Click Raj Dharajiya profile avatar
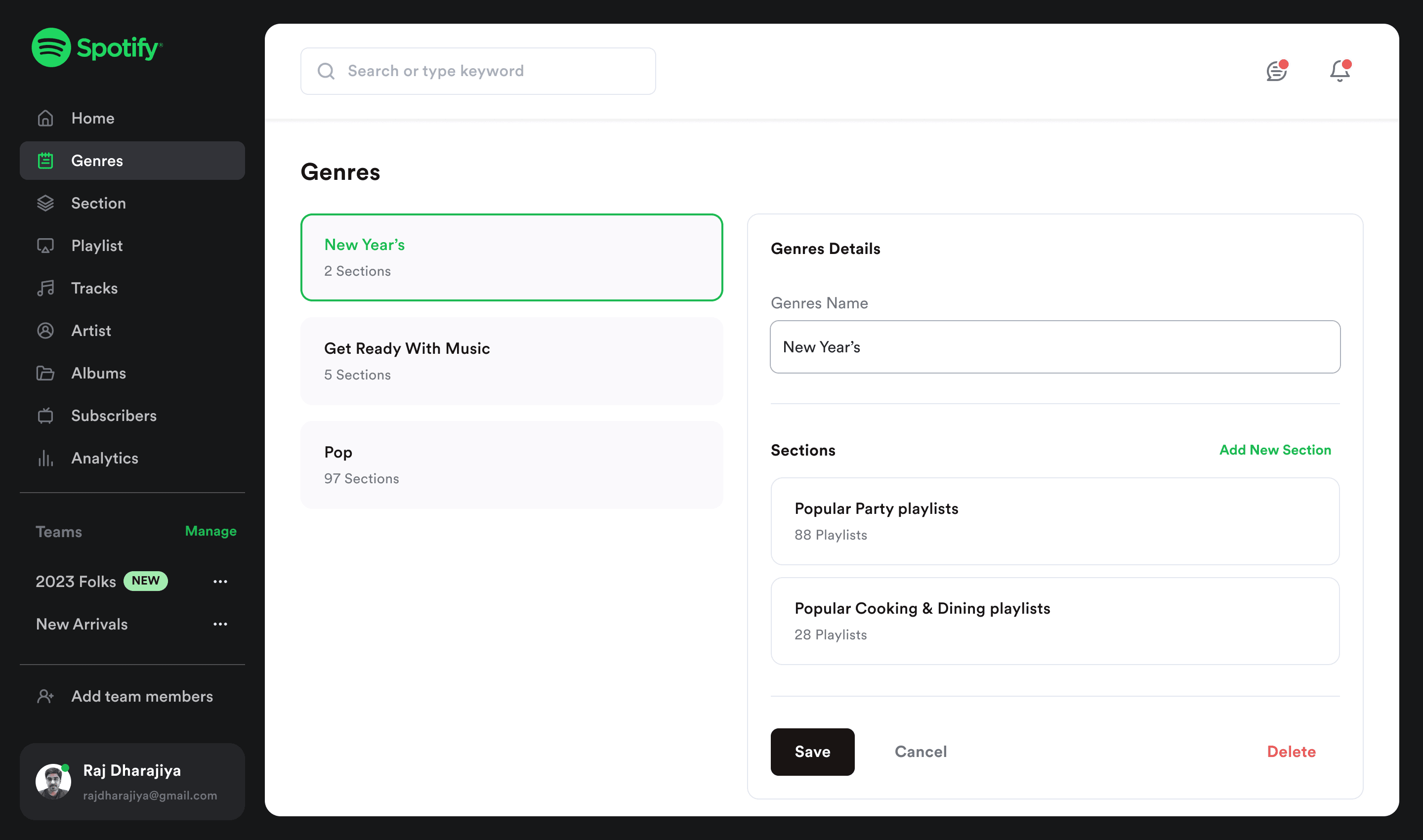This screenshot has height=840, width=1423. (x=53, y=782)
